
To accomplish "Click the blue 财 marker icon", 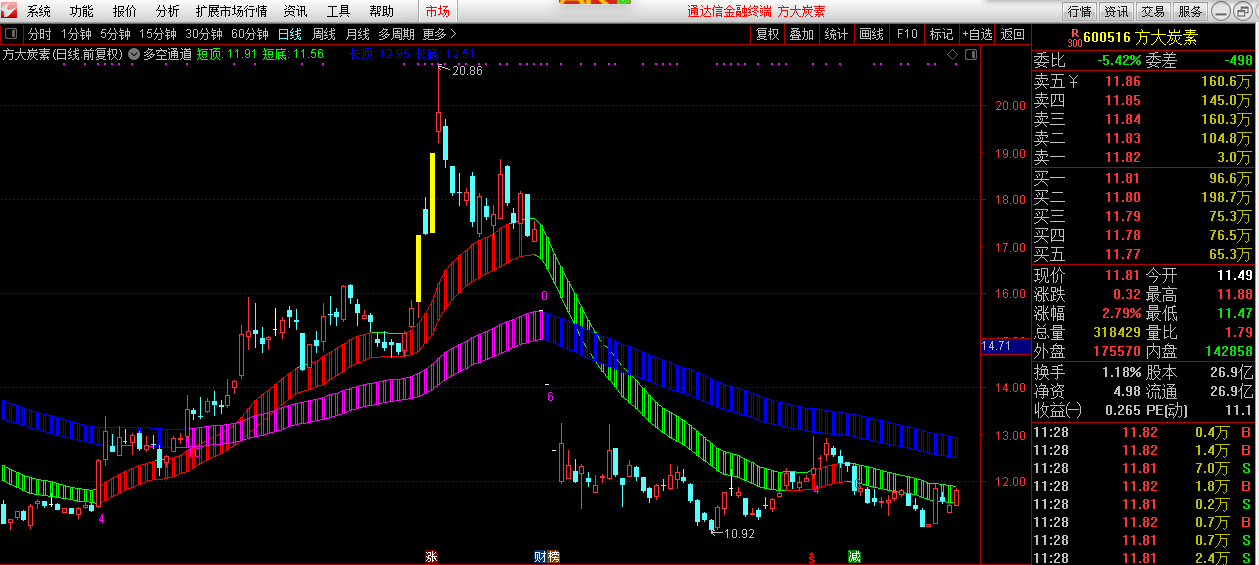I will pos(540,556).
